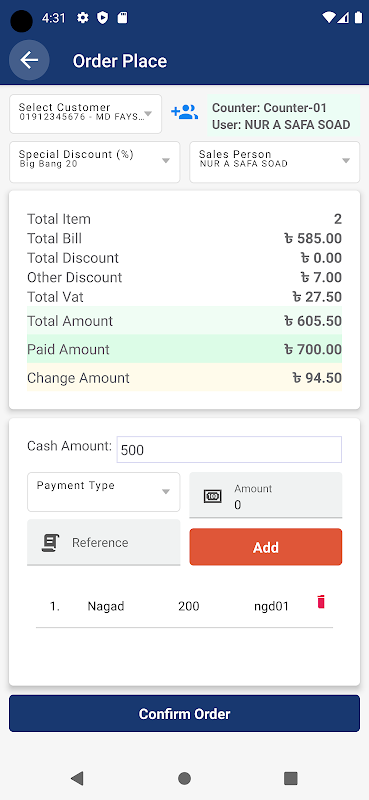Select the Amount field showing 0
Viewport: 369px width, 800px height.
point(265,495)
